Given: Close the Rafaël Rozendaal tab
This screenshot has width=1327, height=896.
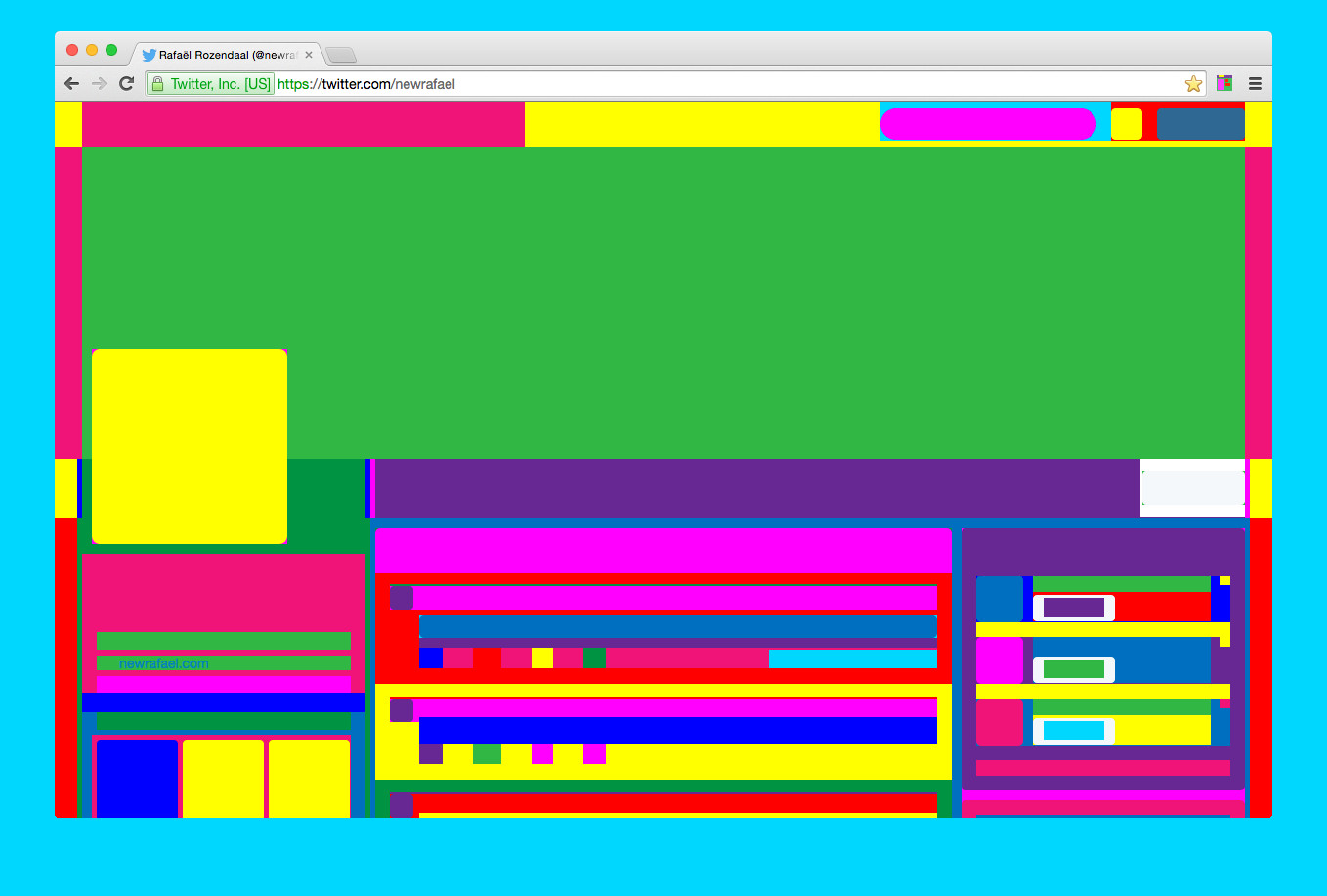Looking at the screenshot, I should tap(309, 55).
